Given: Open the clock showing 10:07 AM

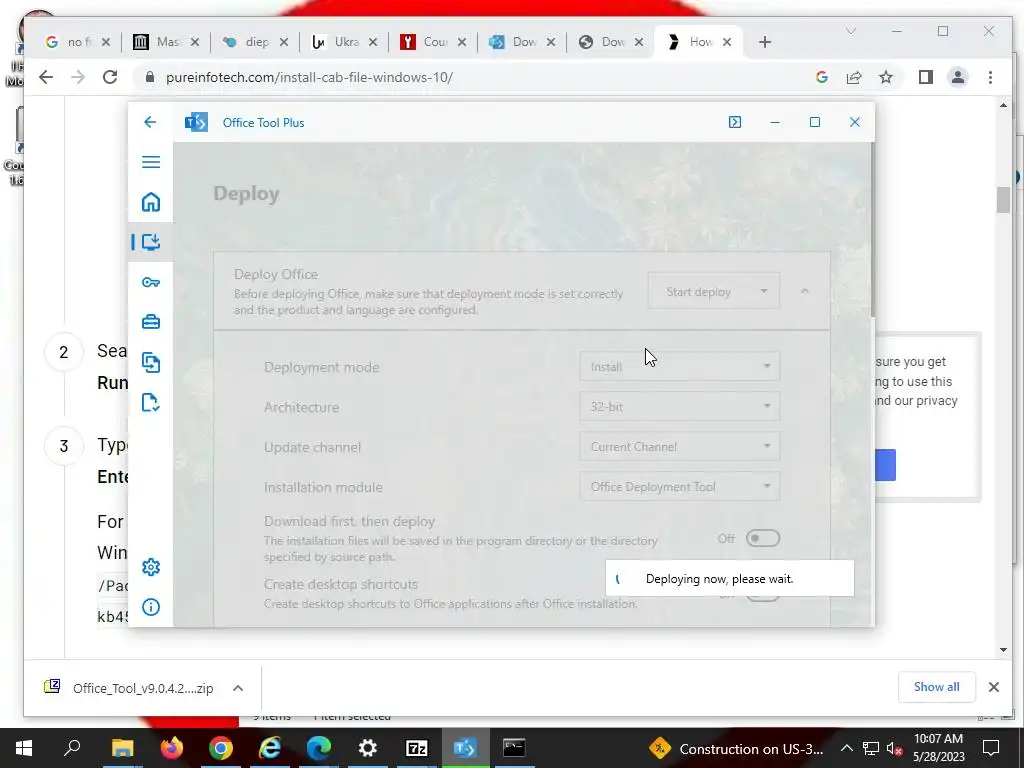Looking at the screenshot, I should click(x=938, y=748).
